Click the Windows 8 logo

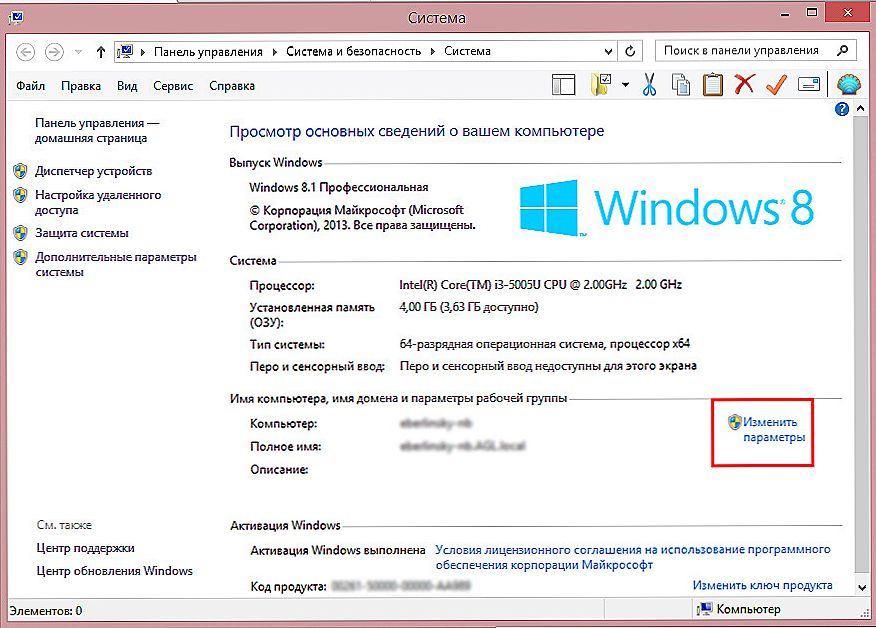point(666,207)
